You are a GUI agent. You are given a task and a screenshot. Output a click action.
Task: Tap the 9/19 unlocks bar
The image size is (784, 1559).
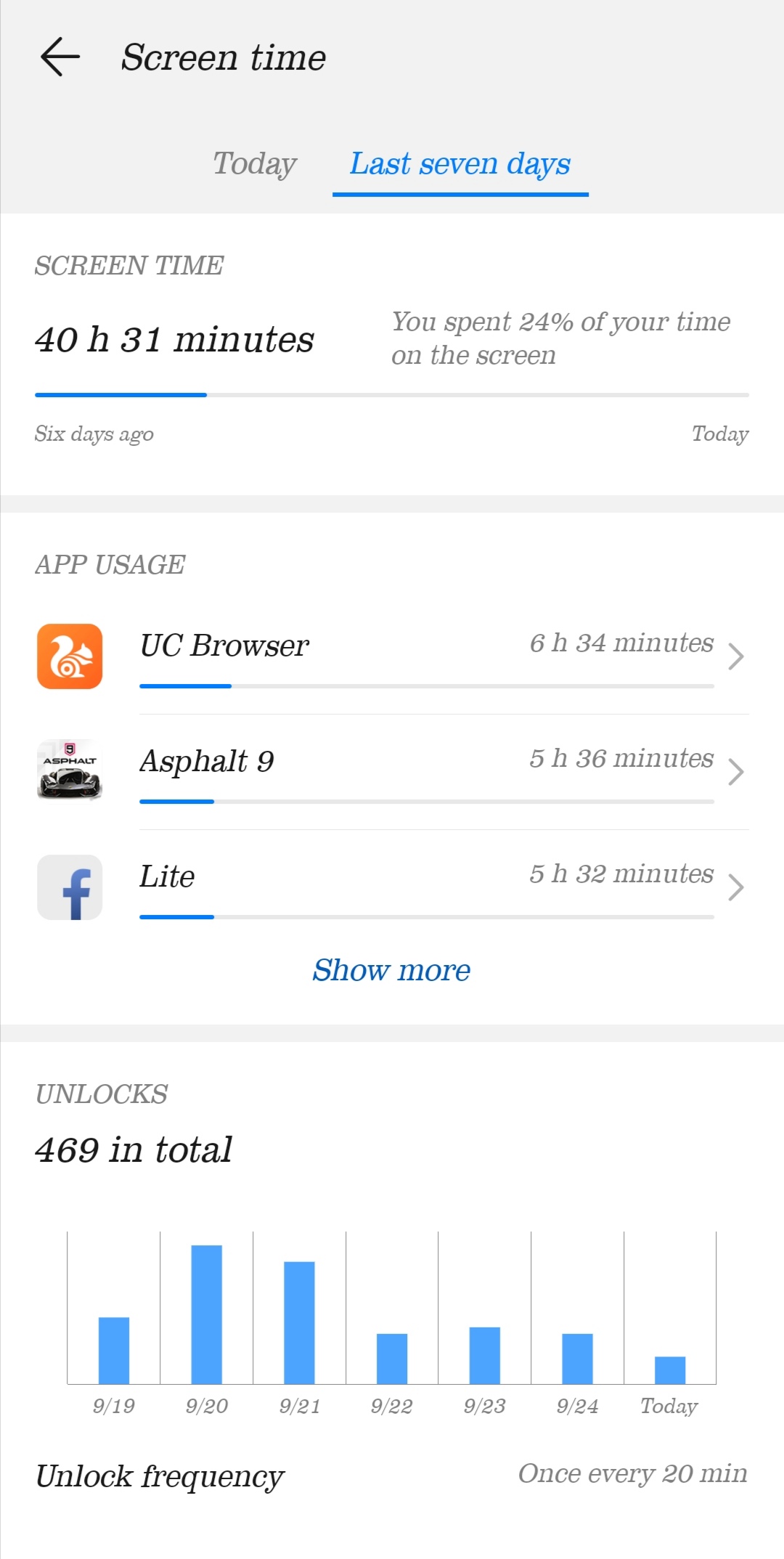click(x=114, y=1351)
